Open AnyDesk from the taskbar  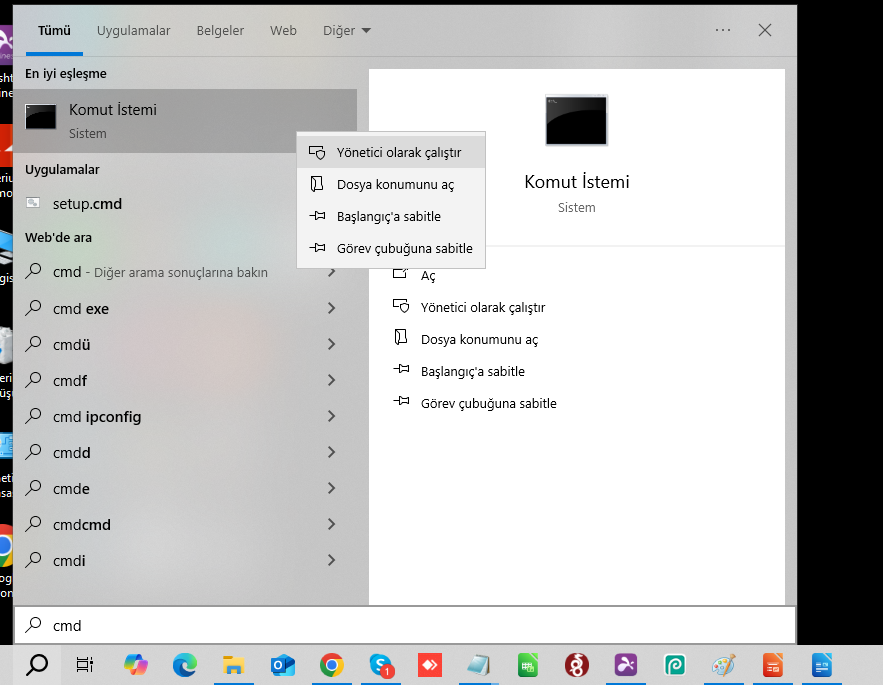(x=429, y=664)
